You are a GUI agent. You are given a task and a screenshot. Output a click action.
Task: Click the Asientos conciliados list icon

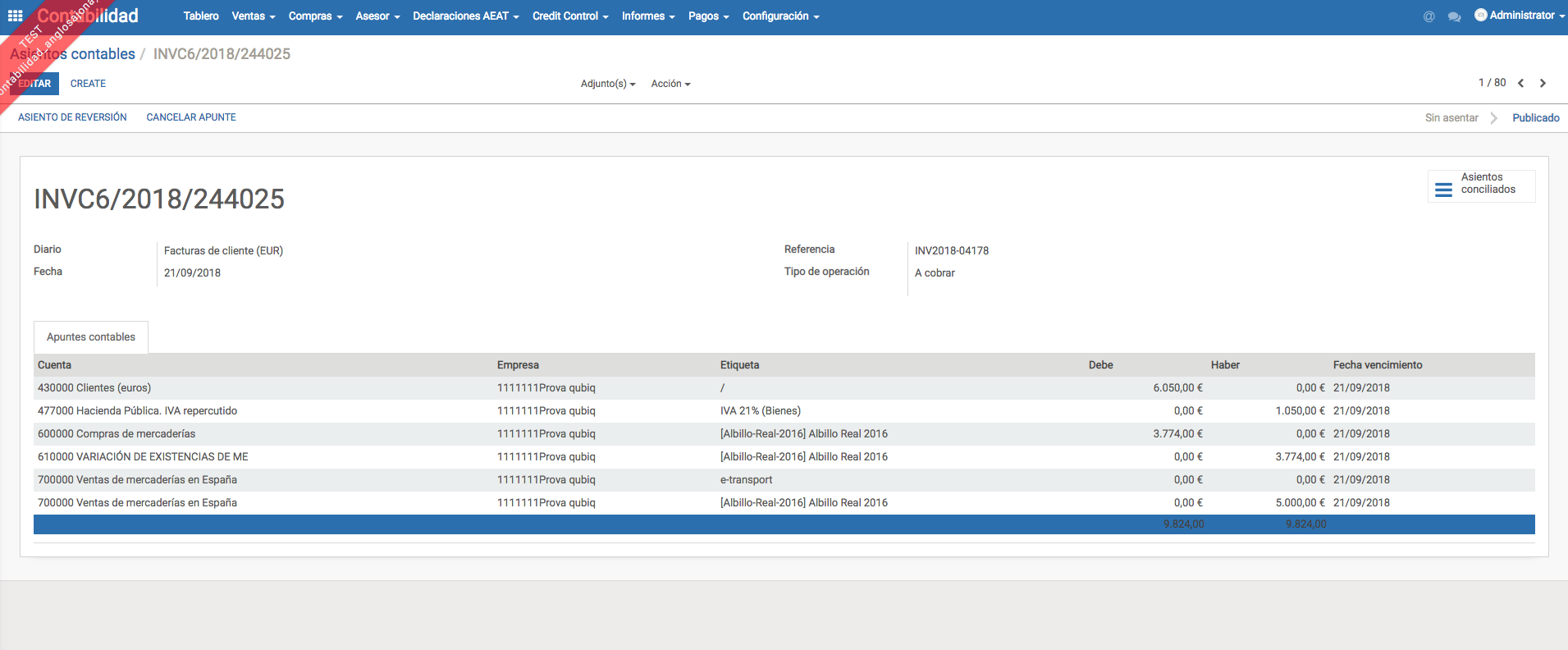click(1443, 190)
